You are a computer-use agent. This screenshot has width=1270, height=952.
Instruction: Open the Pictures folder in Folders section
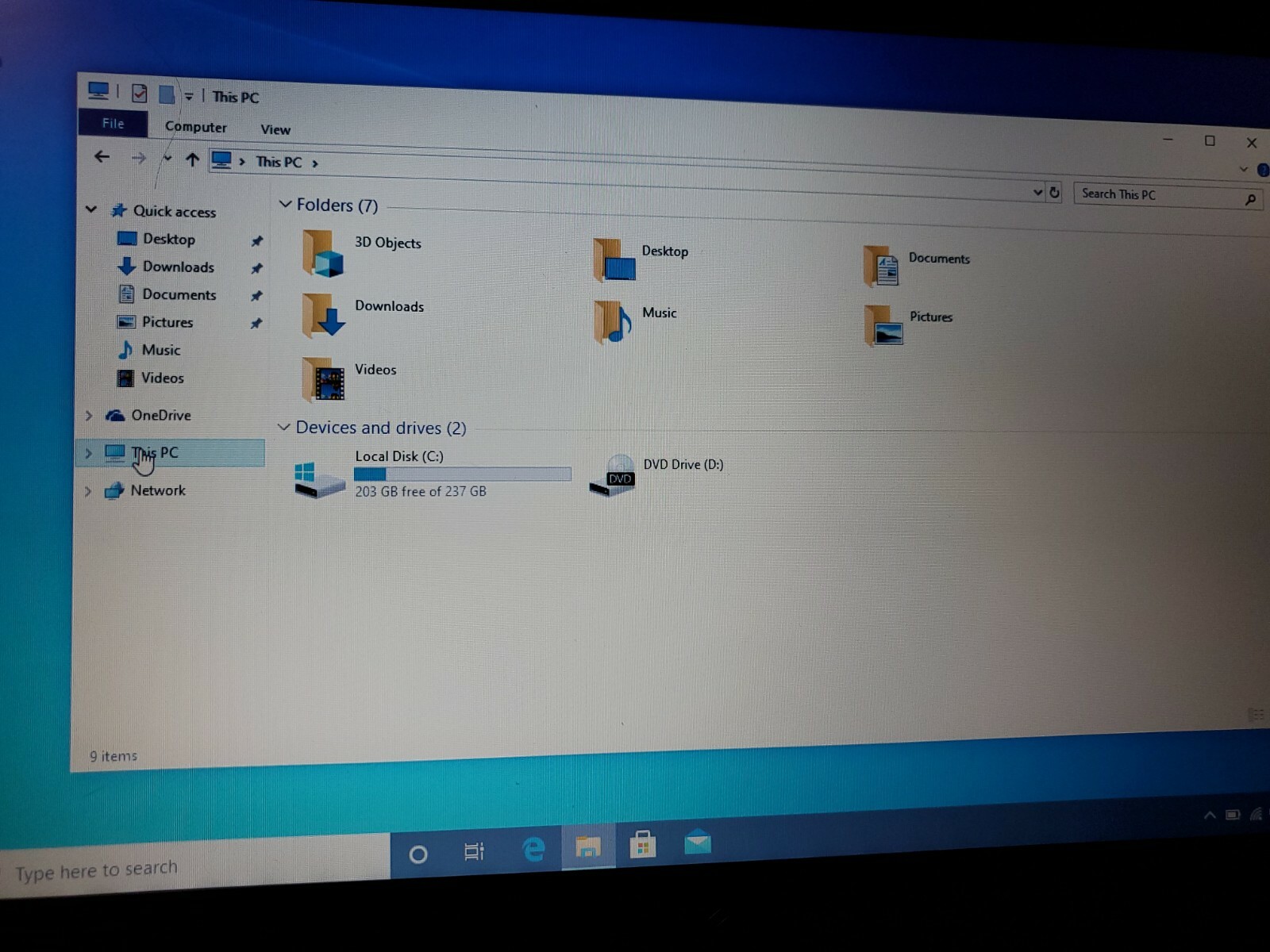[x=908, y=325]
